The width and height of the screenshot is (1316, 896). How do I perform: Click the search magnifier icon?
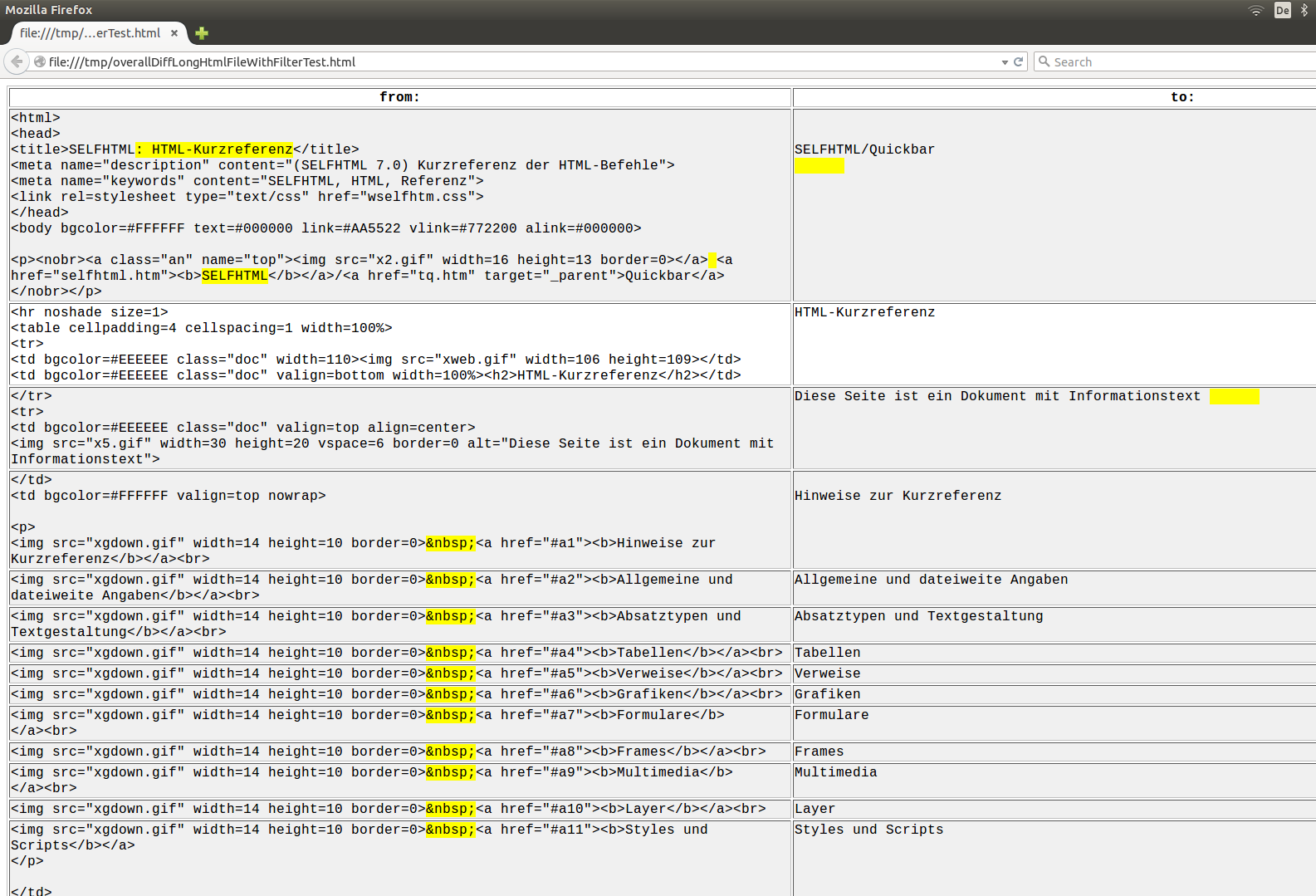[1044, 61]
